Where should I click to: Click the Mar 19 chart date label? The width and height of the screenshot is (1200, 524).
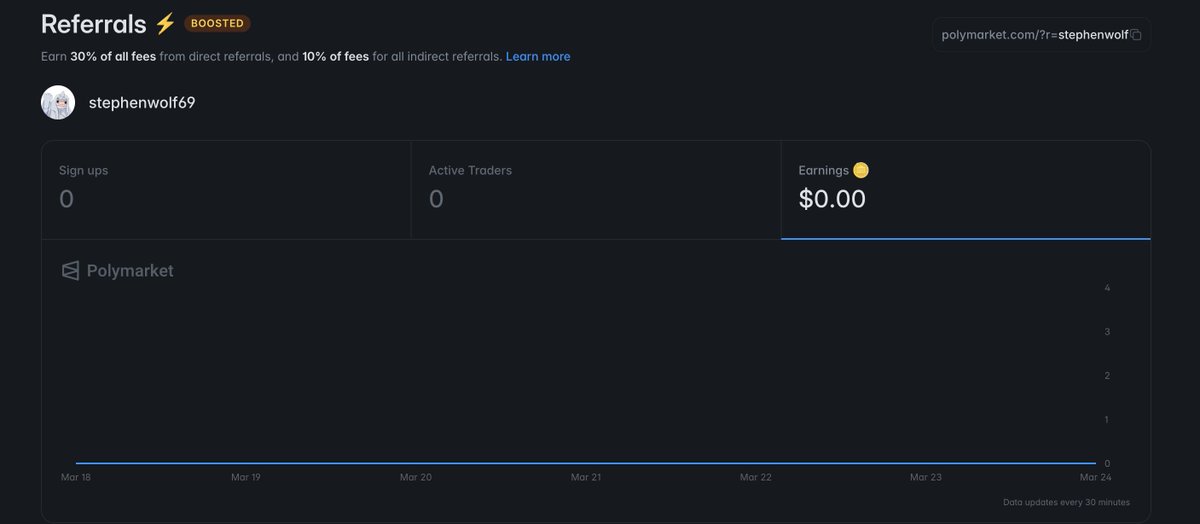(246, 478)
